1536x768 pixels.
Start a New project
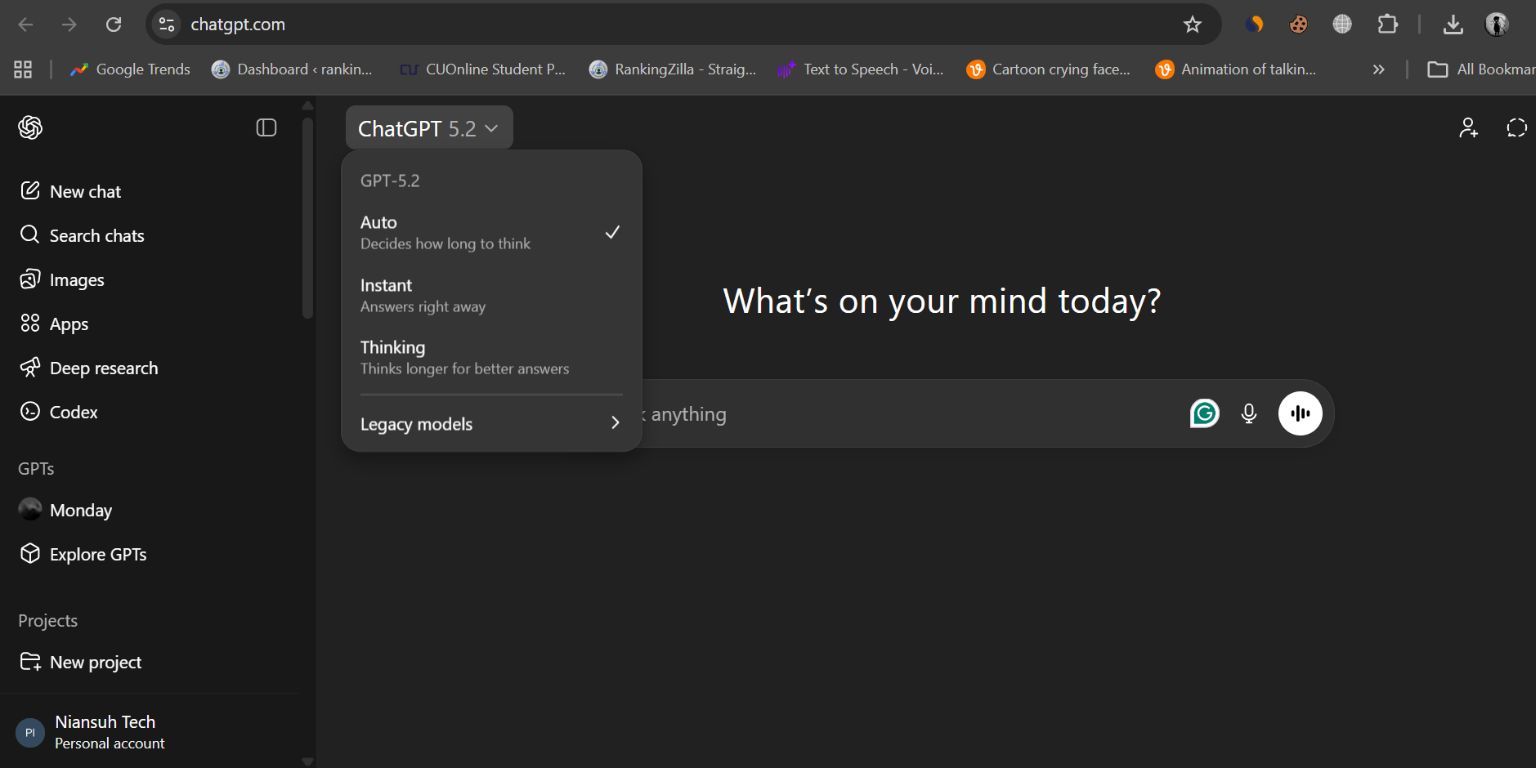point(95,662)
